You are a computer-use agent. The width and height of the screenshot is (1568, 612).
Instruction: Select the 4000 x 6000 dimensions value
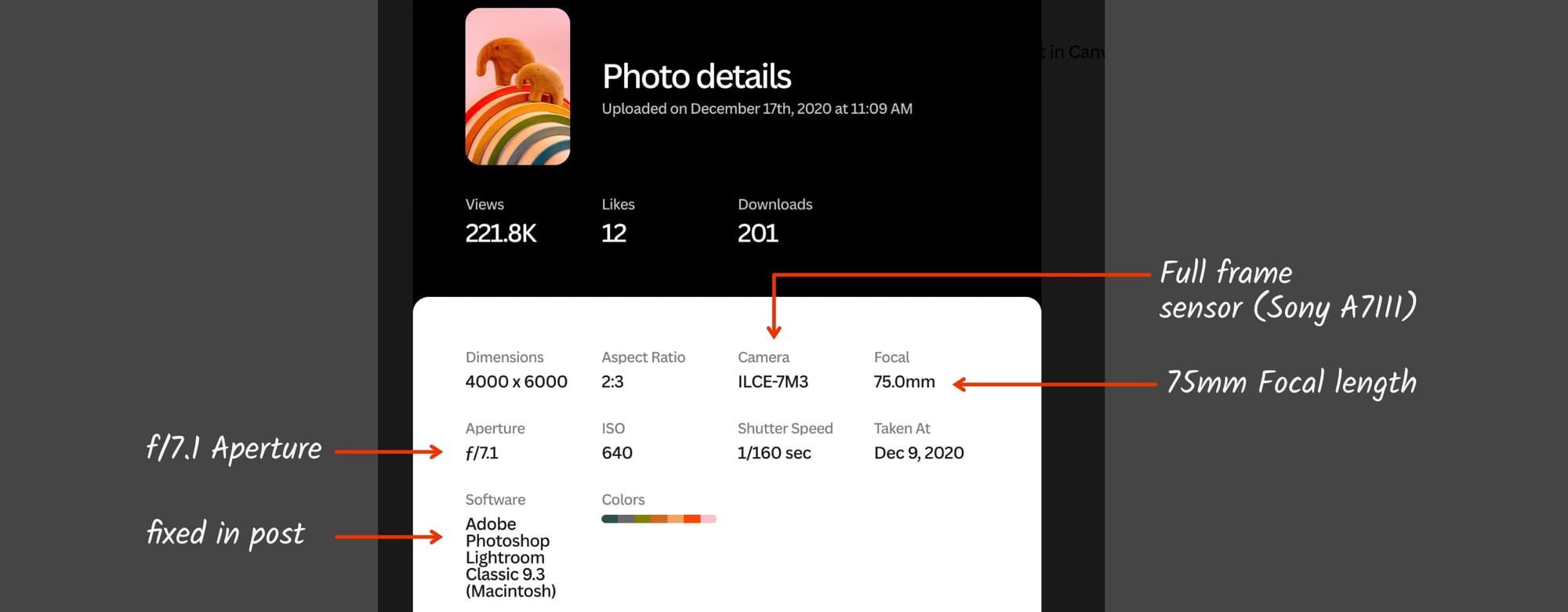pos(516,382)
